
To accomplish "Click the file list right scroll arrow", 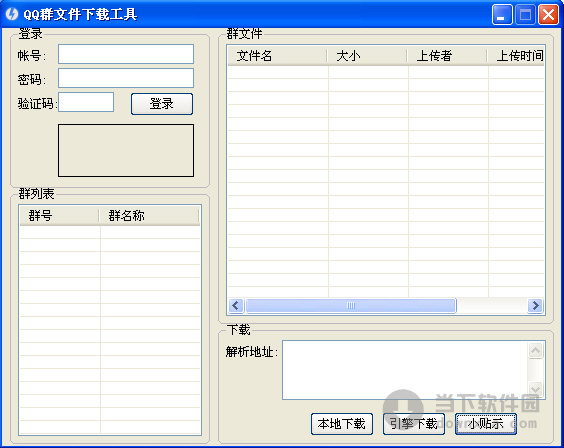I will (535, 306).
